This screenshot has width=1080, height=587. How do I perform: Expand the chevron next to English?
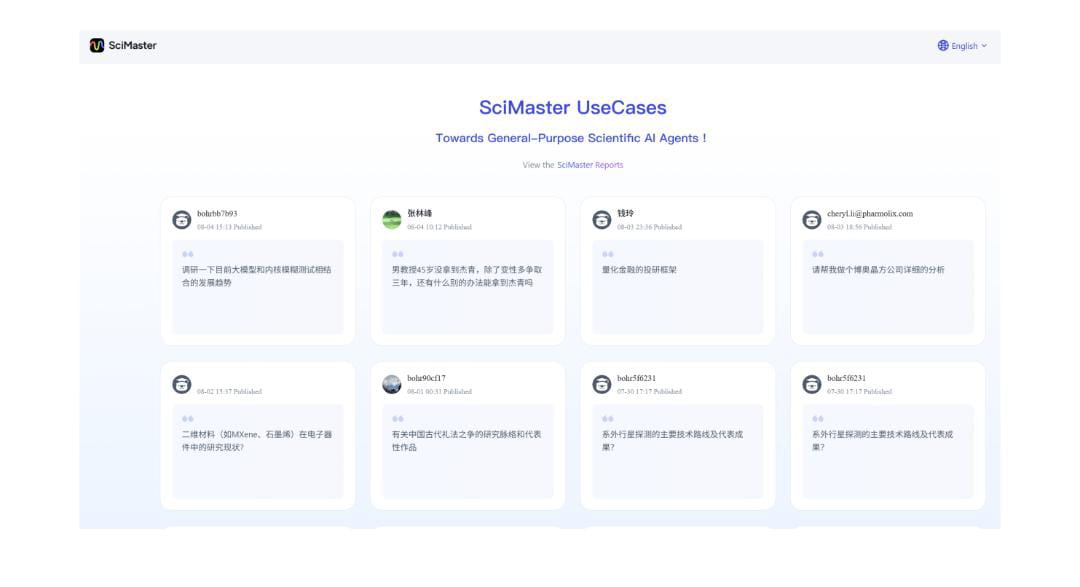pos(984,46)
